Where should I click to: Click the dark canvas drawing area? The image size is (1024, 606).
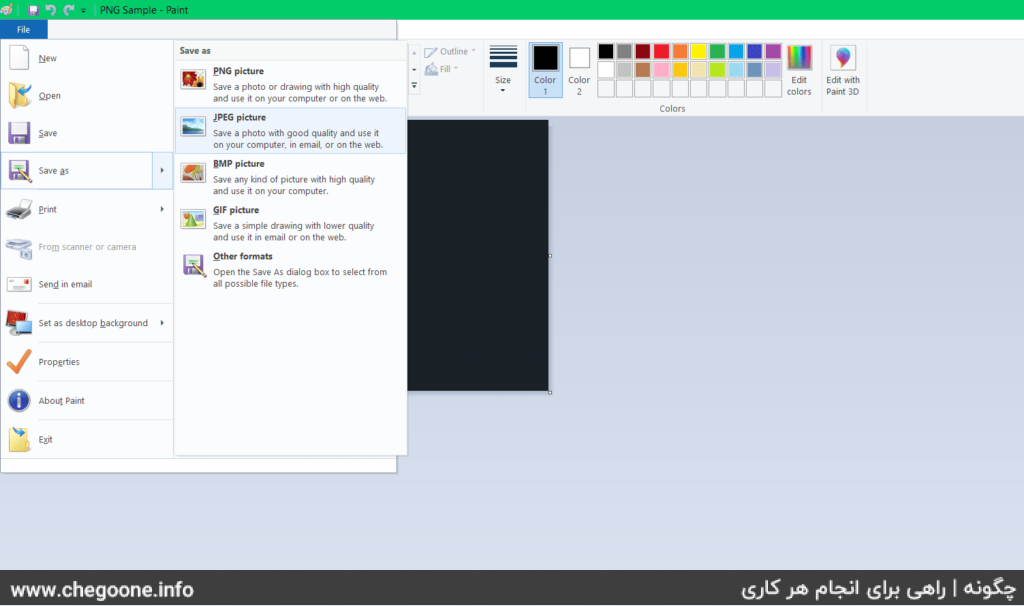pyautogui.click(x=478, y=255)
